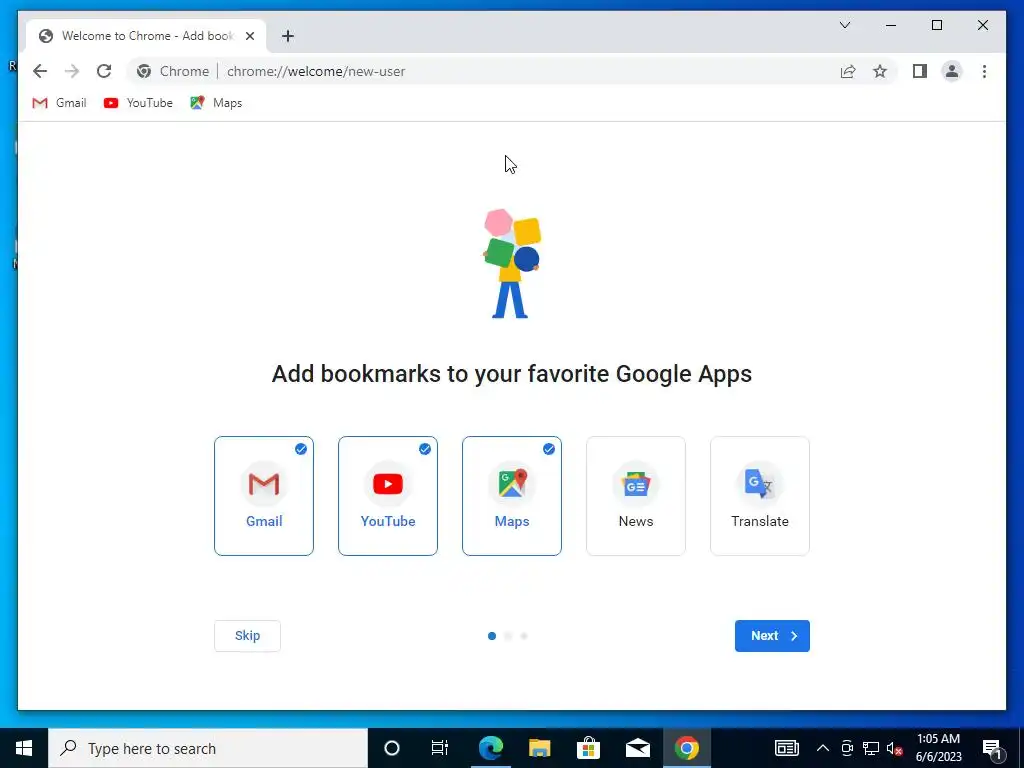Image resolution: width=1024 pixels, height=768 pixels.
Task: Open the YouTube bookmark in bookmarks bar
Action: point(138,103)
